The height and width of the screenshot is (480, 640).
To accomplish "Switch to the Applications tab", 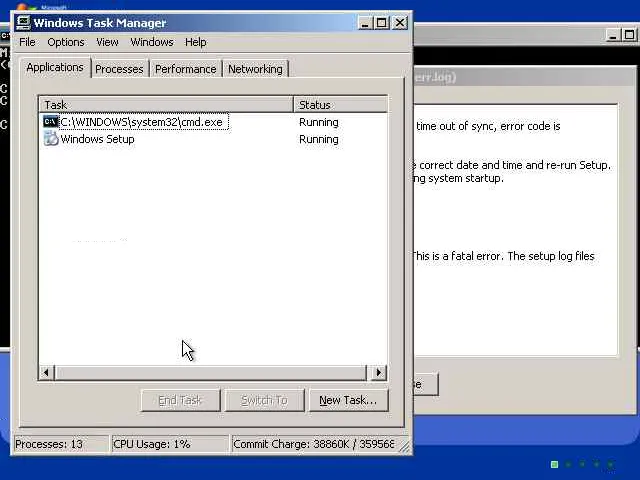I will click(55, 67).
